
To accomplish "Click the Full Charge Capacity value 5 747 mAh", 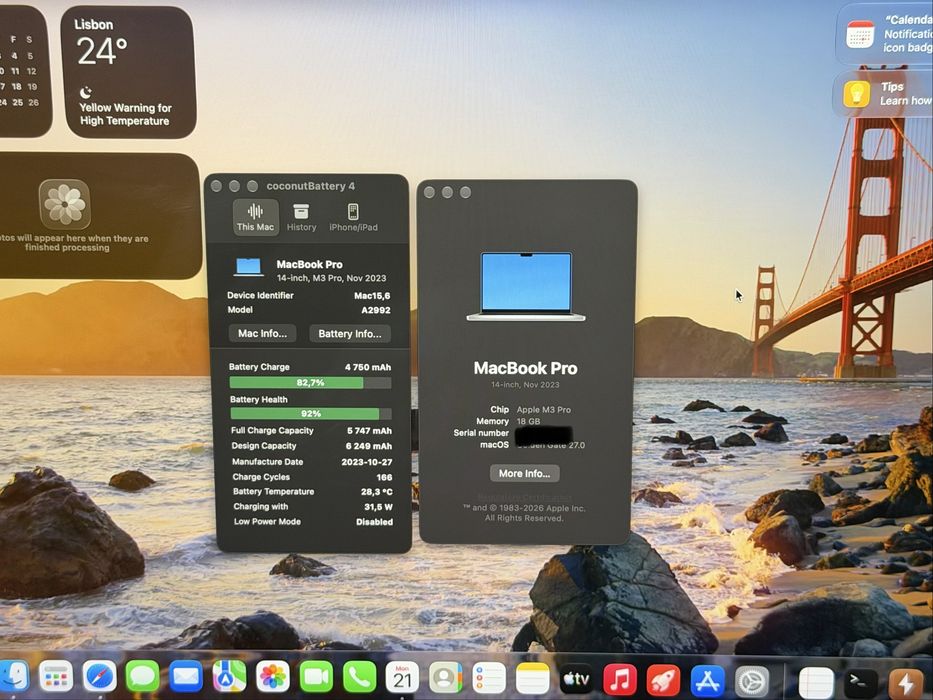I will coord(370,431).
